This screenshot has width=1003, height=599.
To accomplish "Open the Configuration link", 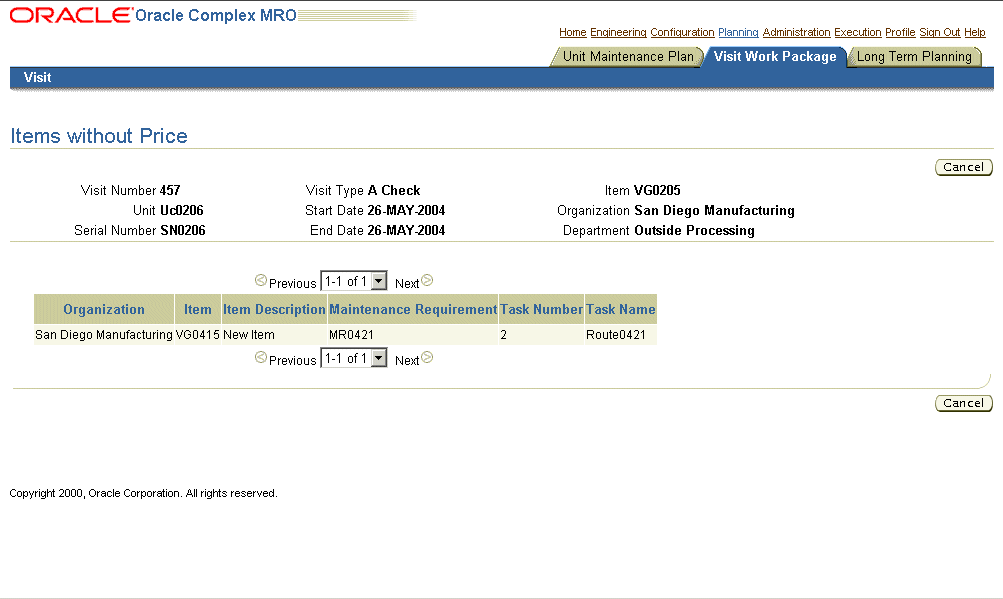I will (682, 32).
